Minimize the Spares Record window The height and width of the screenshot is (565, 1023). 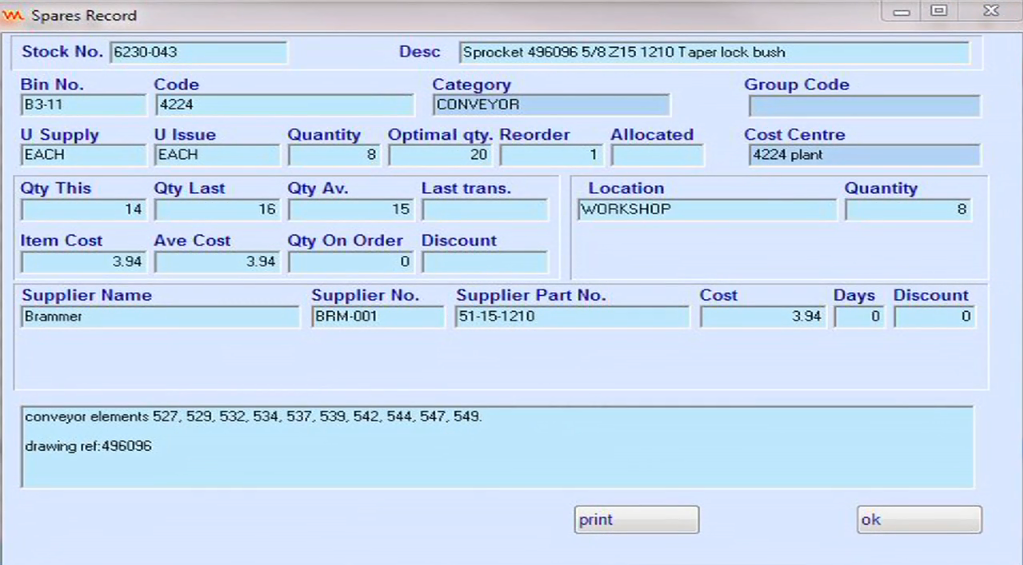tap(902, 11)
